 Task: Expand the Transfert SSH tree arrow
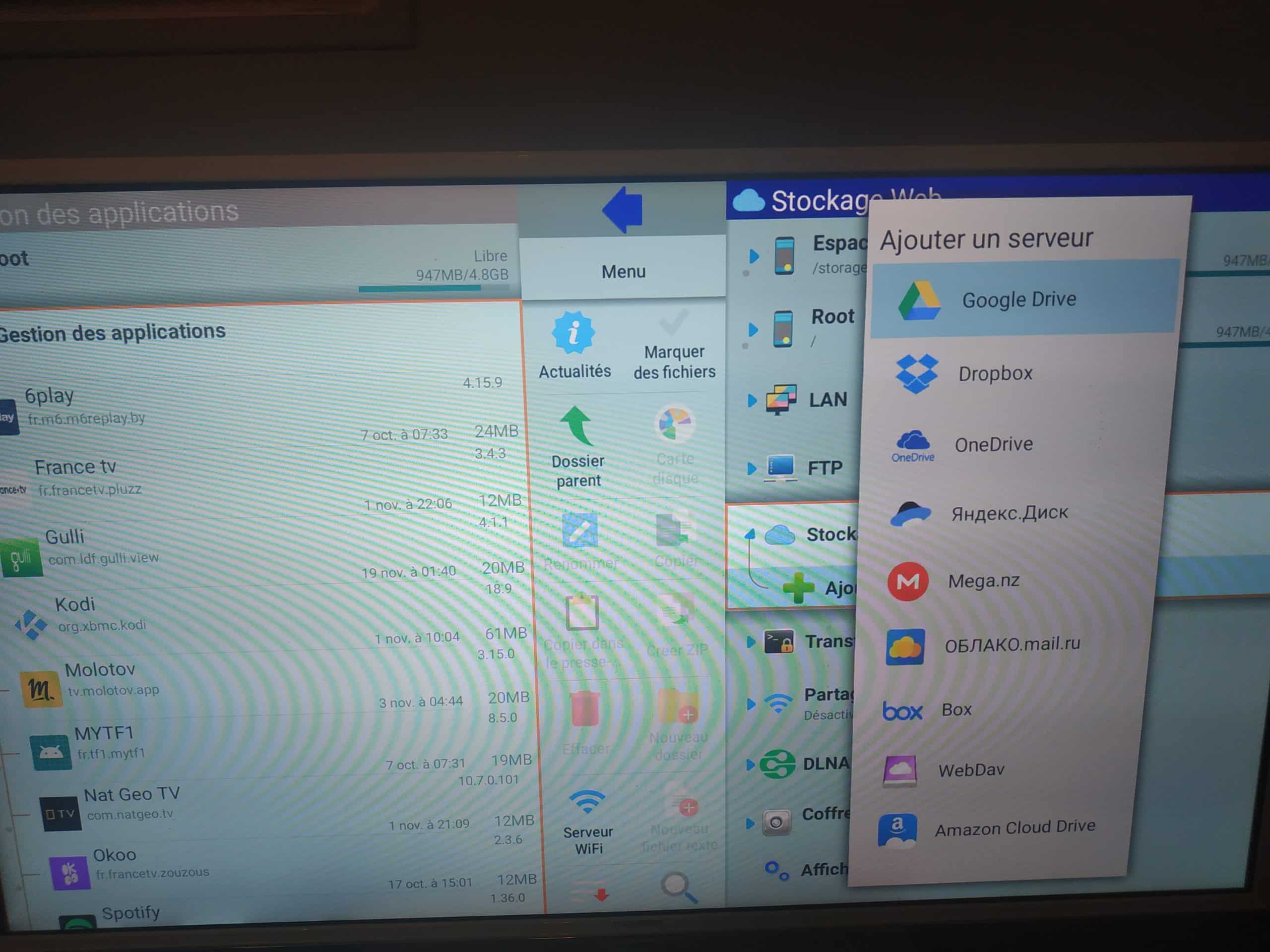pyautogui.click(x=751, y=643)
